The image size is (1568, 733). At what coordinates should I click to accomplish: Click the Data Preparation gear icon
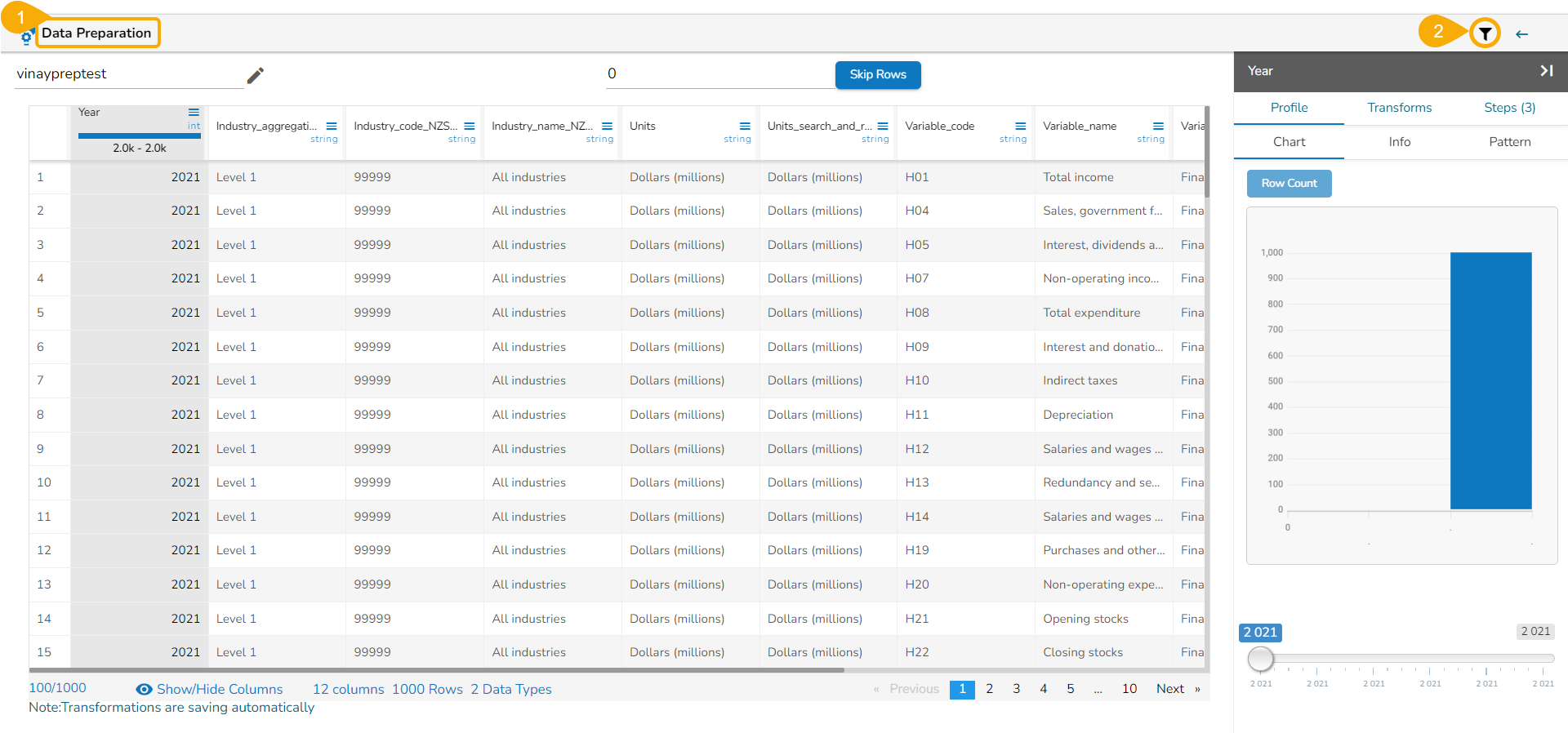pos(26,37)
